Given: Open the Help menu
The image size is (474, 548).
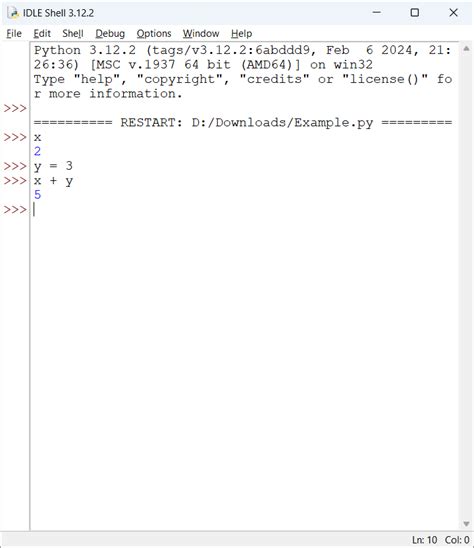Looking at the screenshot, I should click(241, 34).
